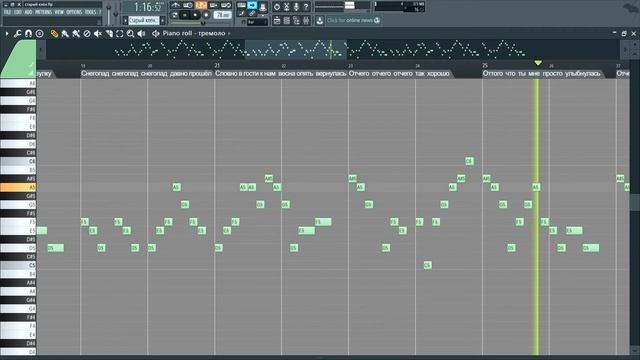Viewport: 640px width, 360px height.
Task: Click the transport Play button
Action: 185,15
